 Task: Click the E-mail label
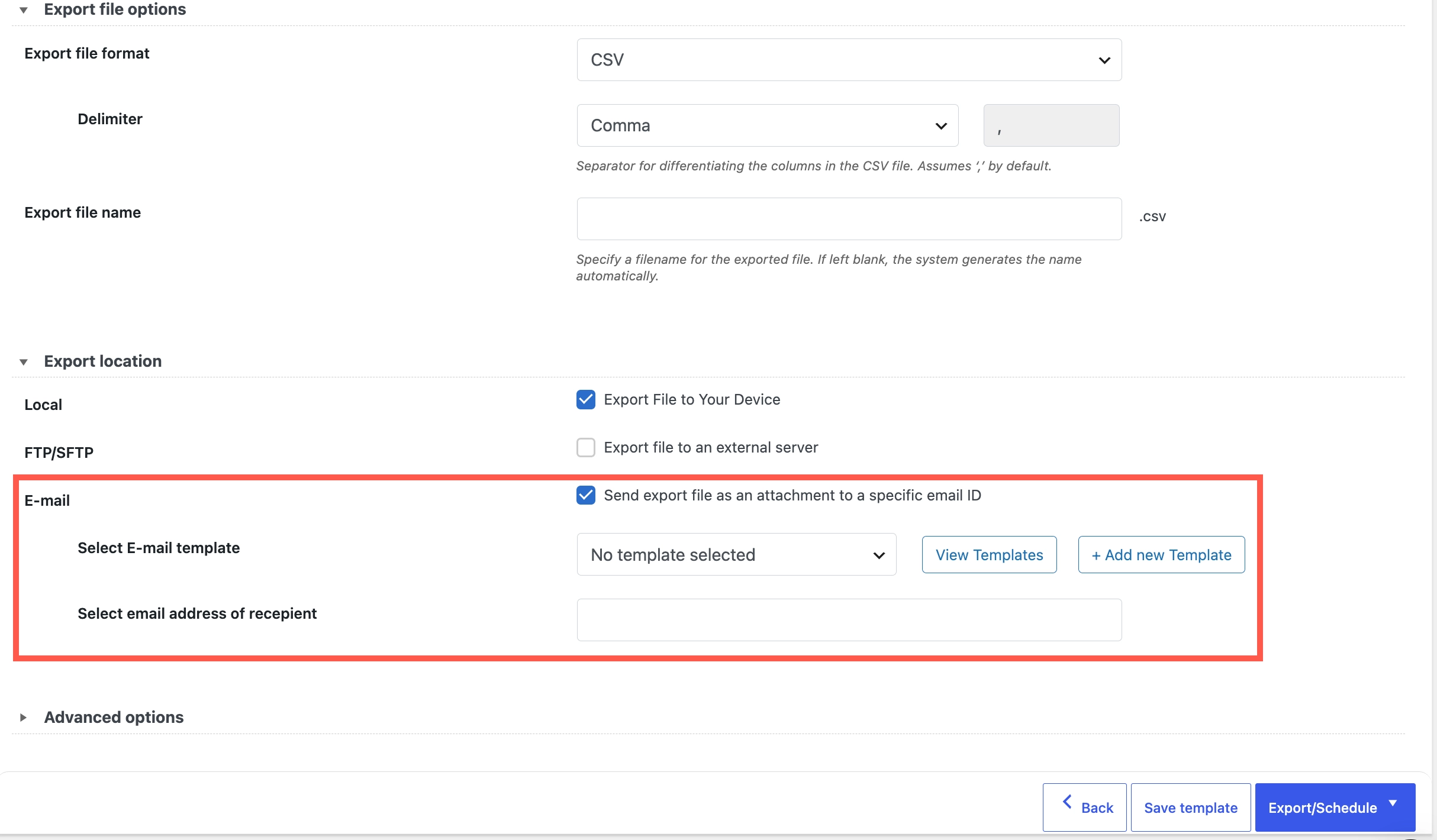47,500
